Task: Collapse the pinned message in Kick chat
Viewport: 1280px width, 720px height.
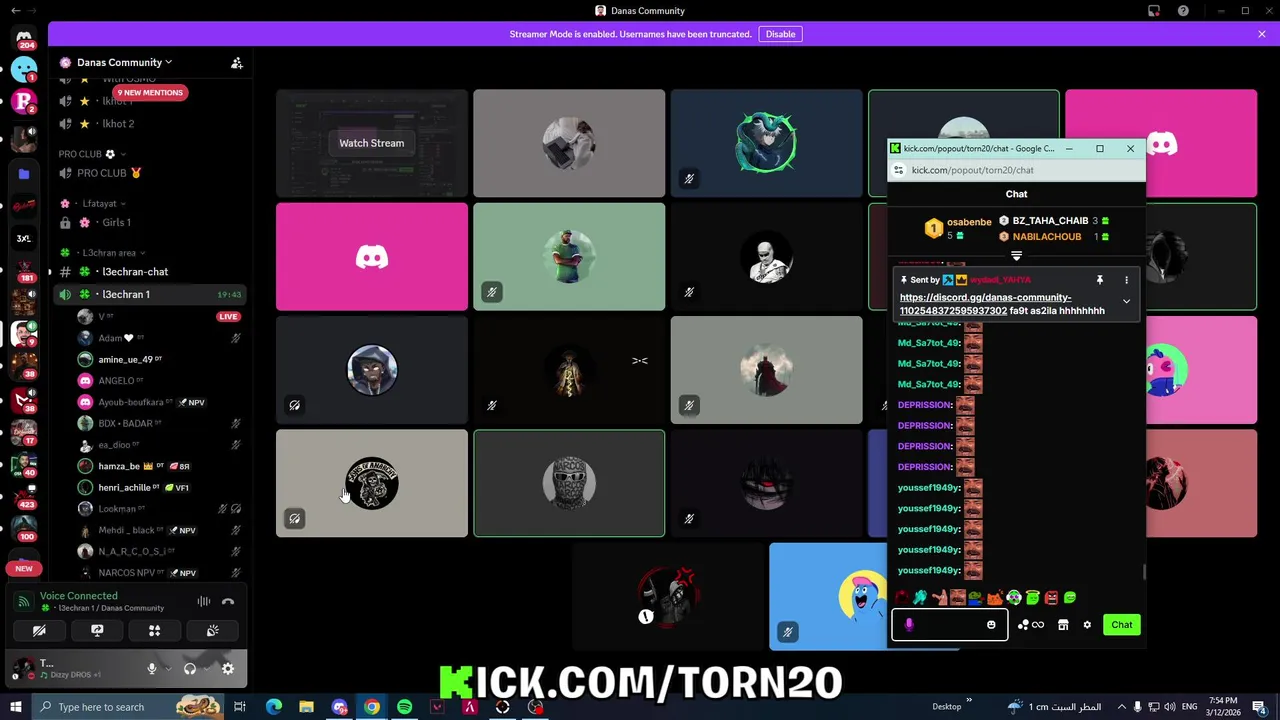Action: 1126,301
